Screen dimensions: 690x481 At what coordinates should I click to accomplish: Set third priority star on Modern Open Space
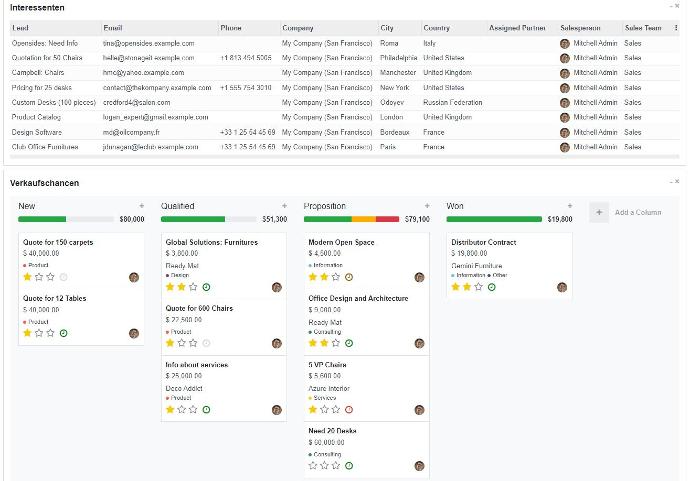pos(336,277)
